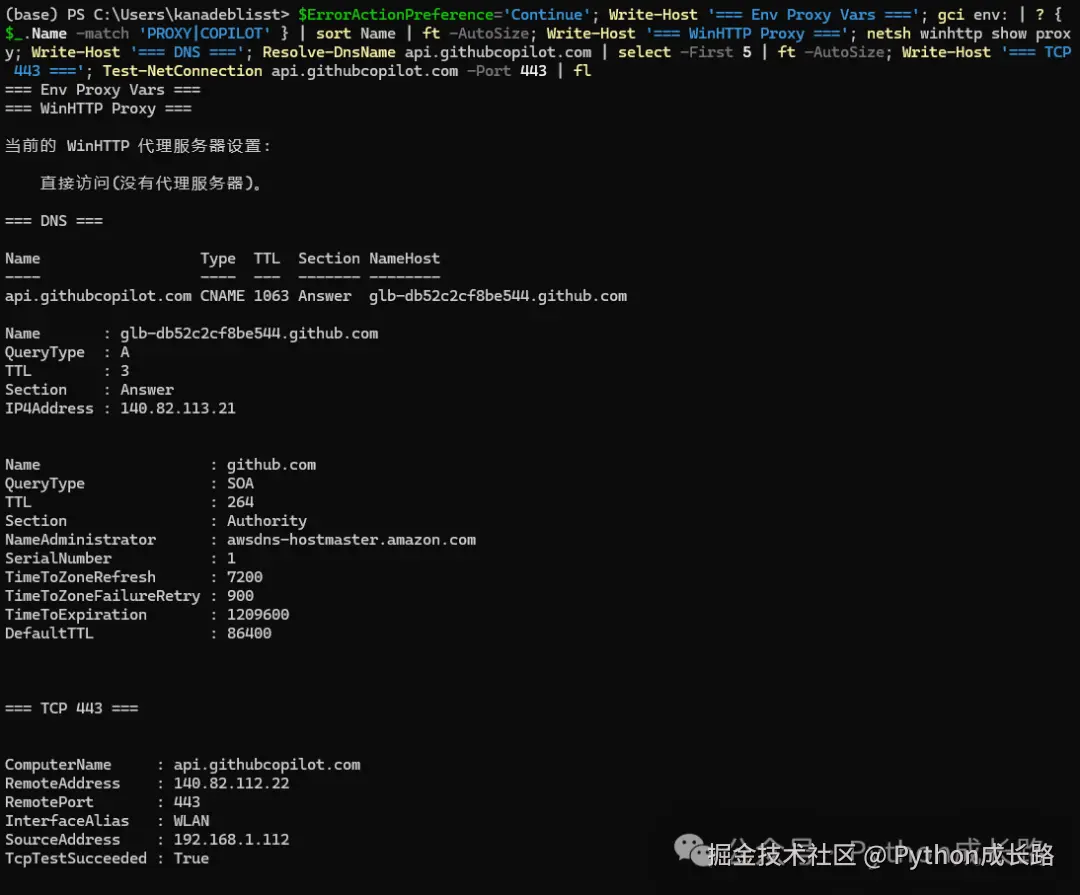1080x895 pixels.
Task: Click the Name value 'github.com' in the SOA record
Action: tap(271, 465)
